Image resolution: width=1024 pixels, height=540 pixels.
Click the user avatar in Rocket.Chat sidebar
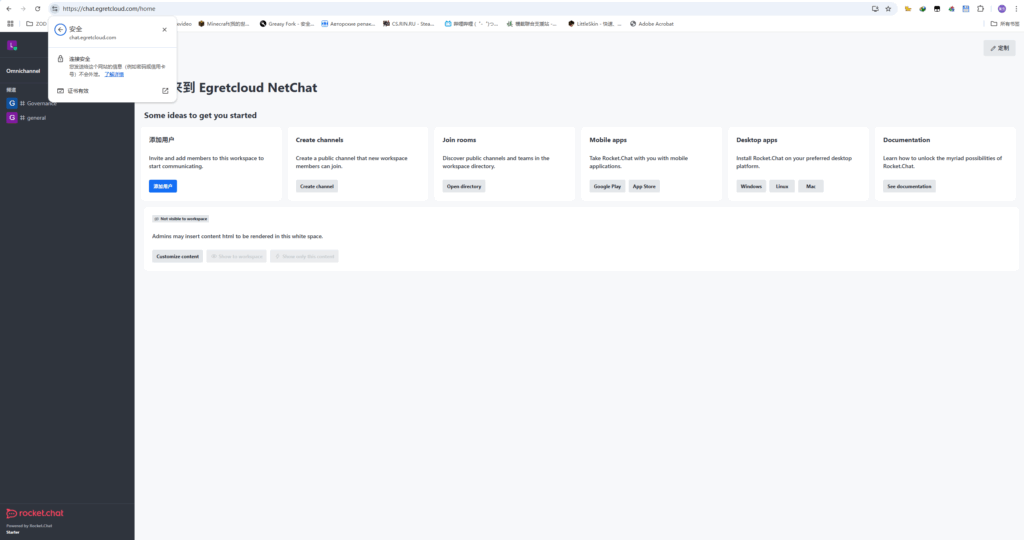point(12,46)
